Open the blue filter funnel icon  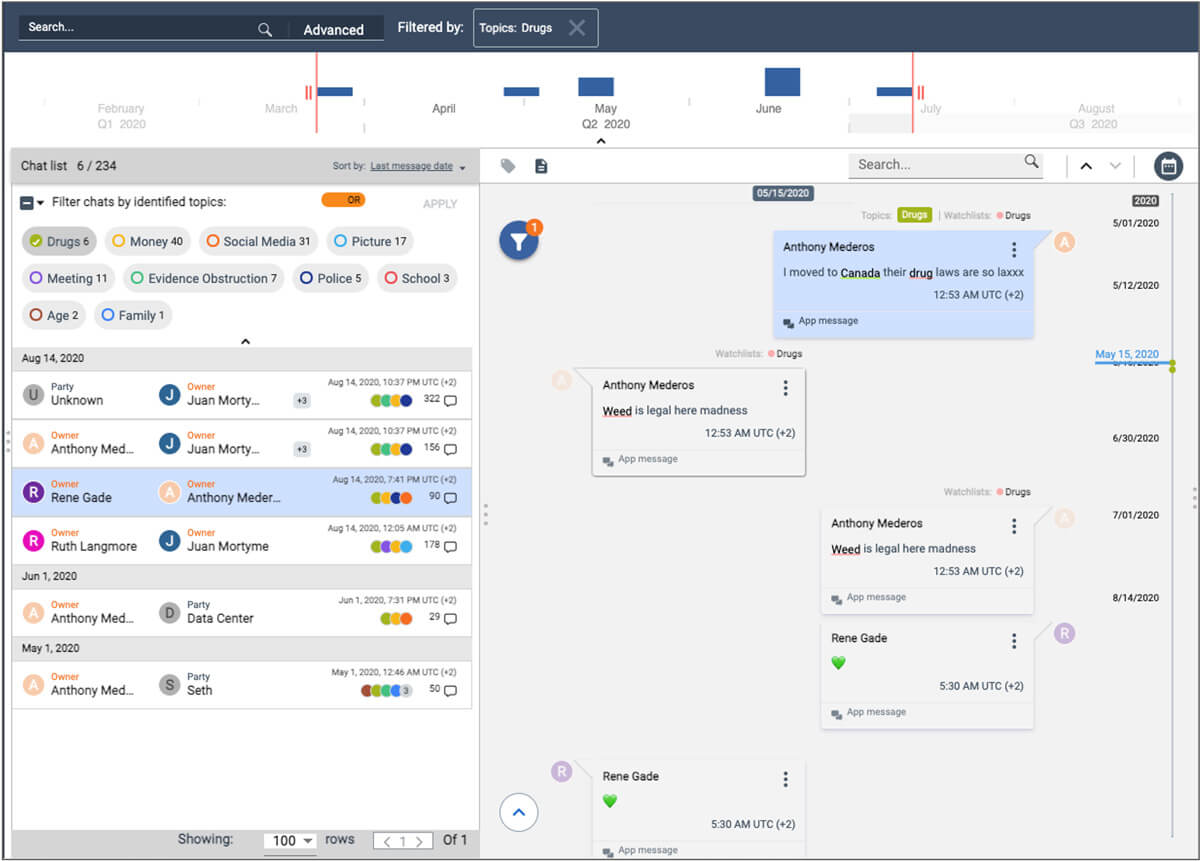tap(519, 241)
